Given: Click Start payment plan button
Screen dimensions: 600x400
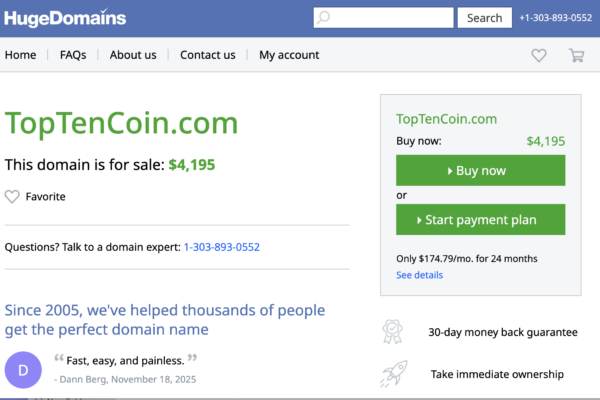Looking at the screenshot, I should 480,220.
